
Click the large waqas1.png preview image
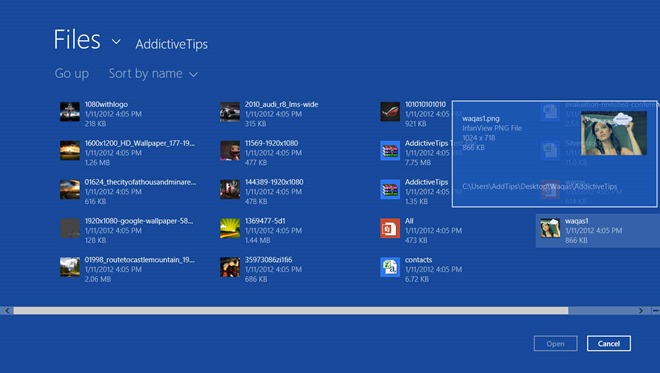pos(614,133)
